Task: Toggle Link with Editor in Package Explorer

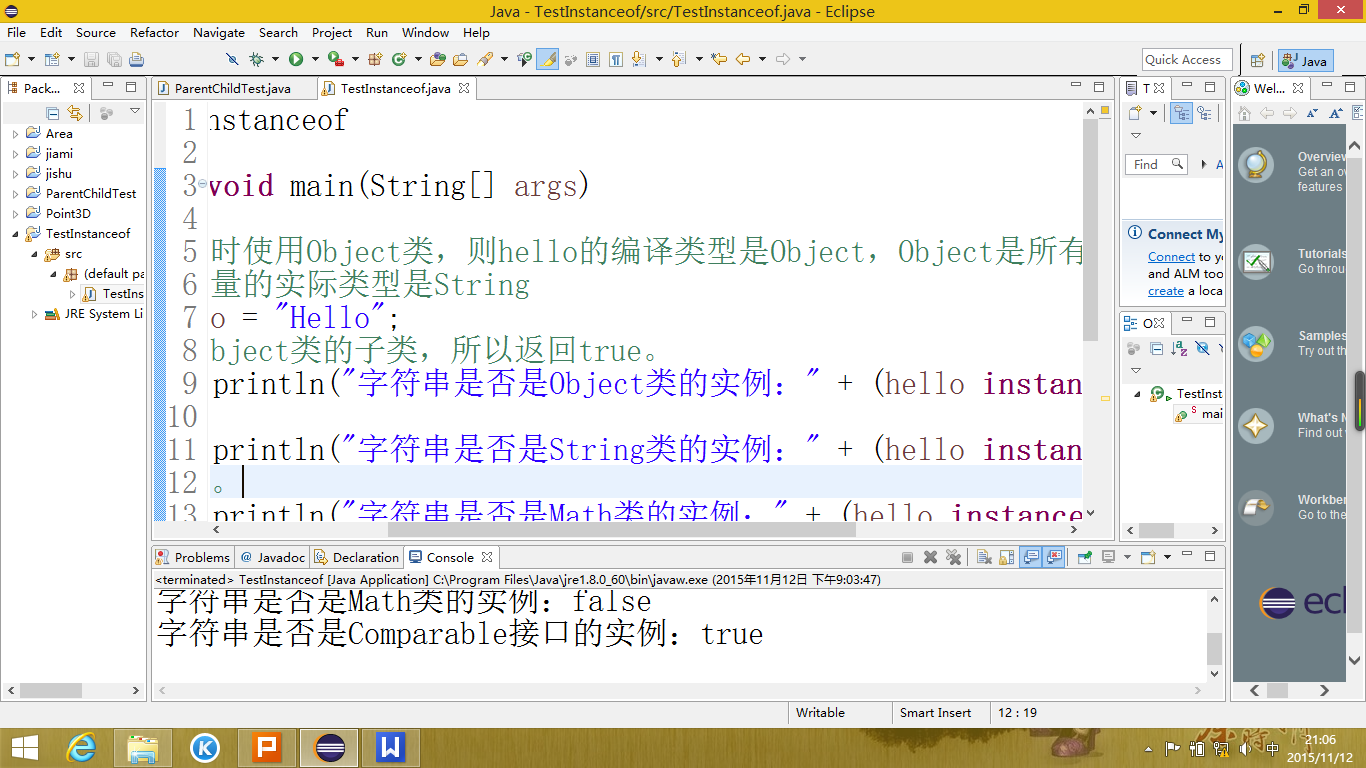Action: (x=75, y=113)
